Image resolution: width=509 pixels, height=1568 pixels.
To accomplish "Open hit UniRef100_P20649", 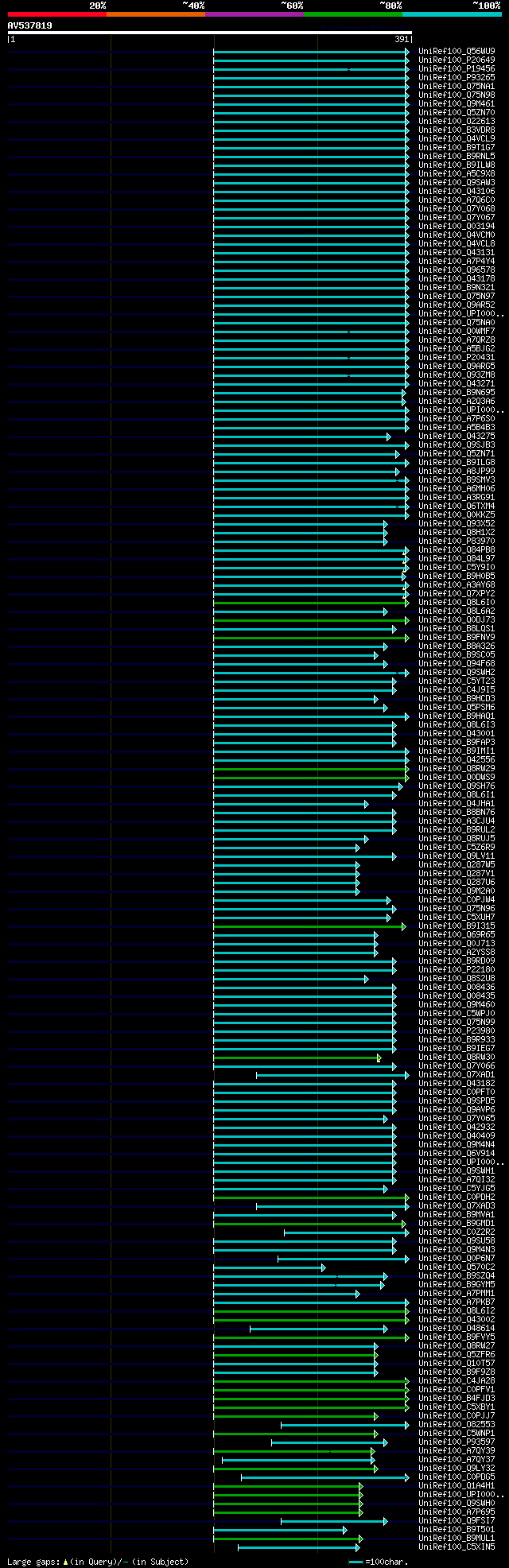I will tap(457, 60).
